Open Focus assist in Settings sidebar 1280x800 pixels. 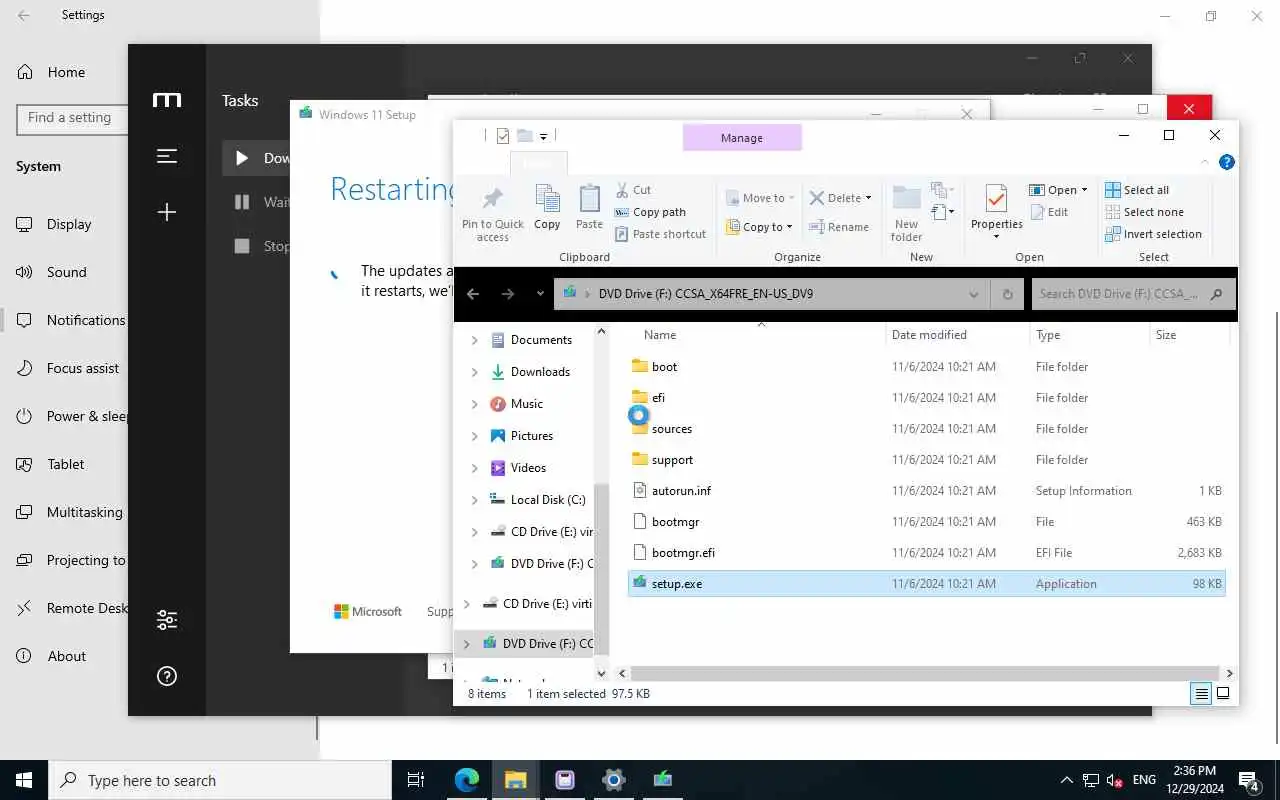point(82,368)
